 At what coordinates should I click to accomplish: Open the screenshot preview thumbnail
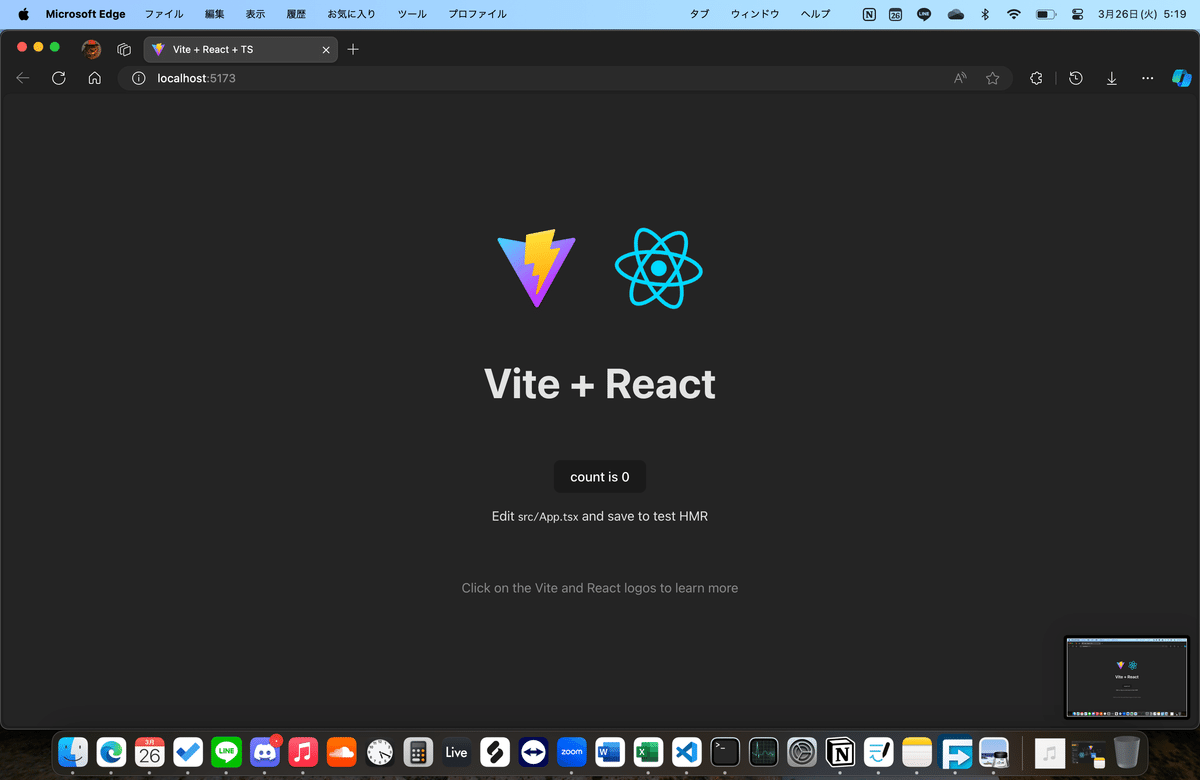pyautogui.click(x=1126, y=677)
